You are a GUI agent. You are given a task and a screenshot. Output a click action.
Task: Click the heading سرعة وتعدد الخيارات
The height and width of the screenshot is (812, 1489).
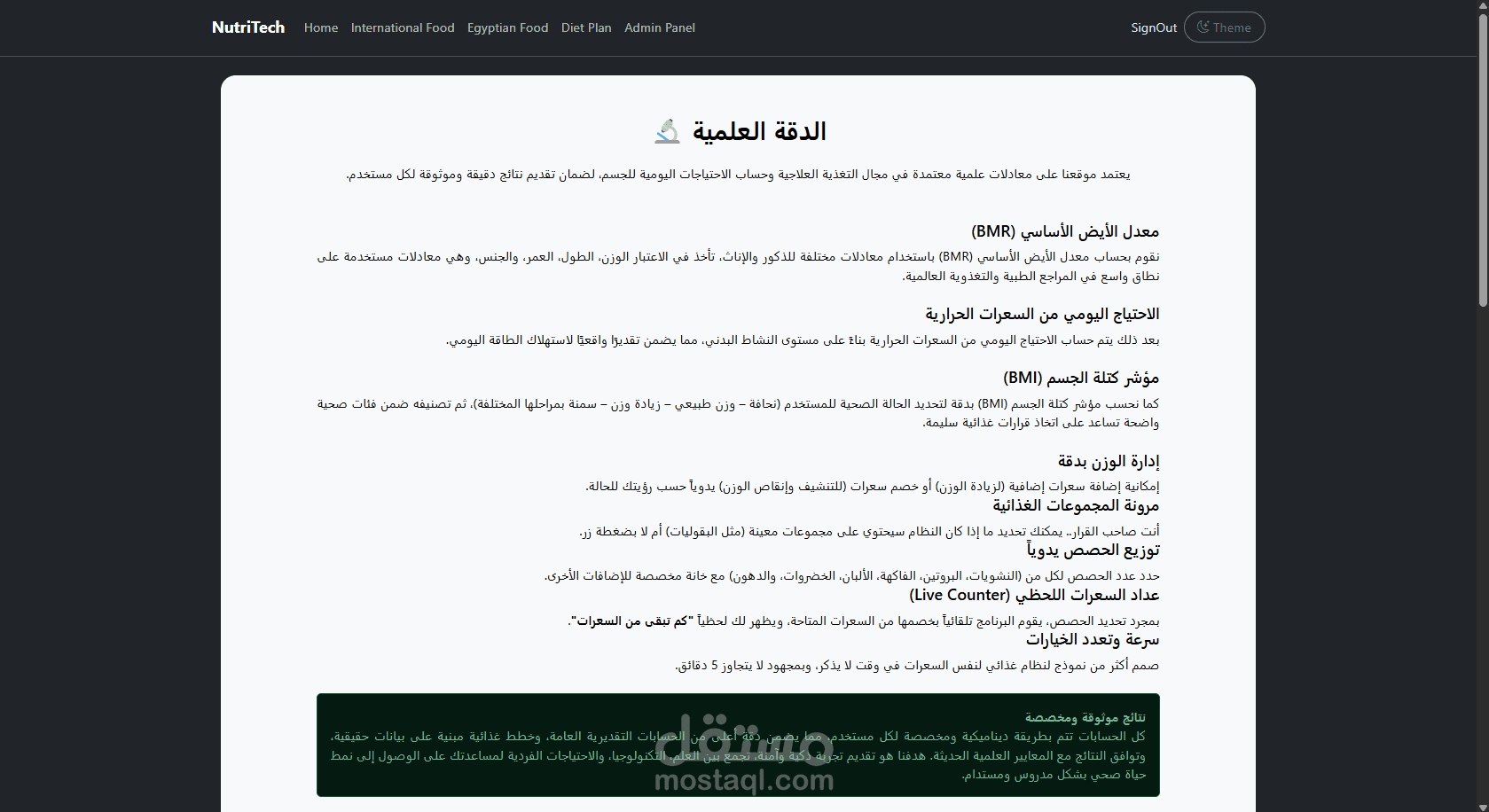[x=1093, y=639]
